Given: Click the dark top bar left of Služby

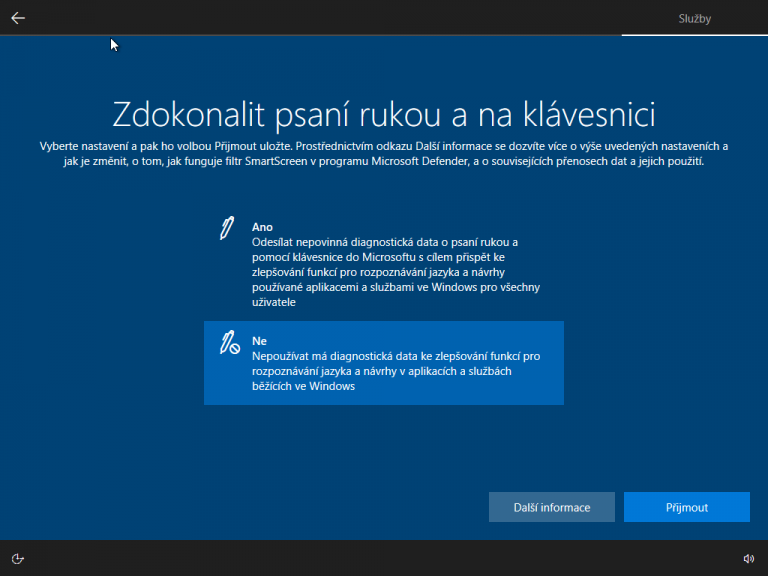Looking at the screenshot, I should [350, 18].
